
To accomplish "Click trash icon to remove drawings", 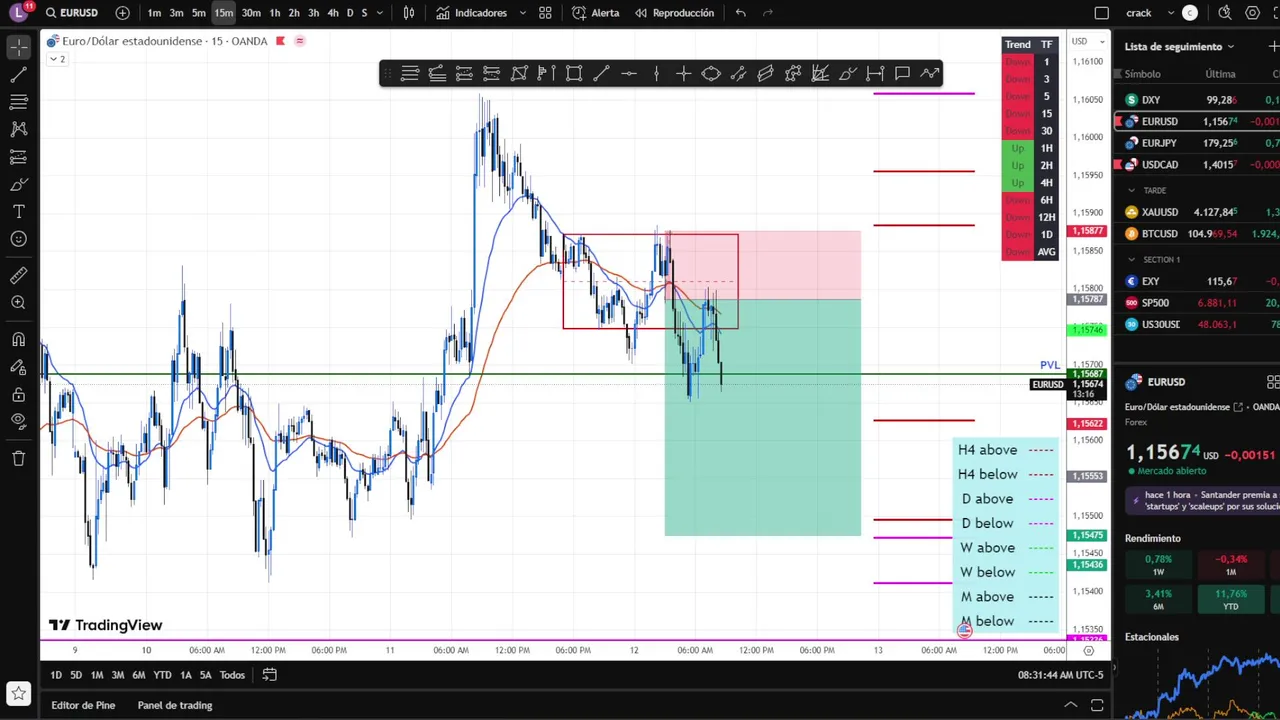I will (x=18, y=458).
